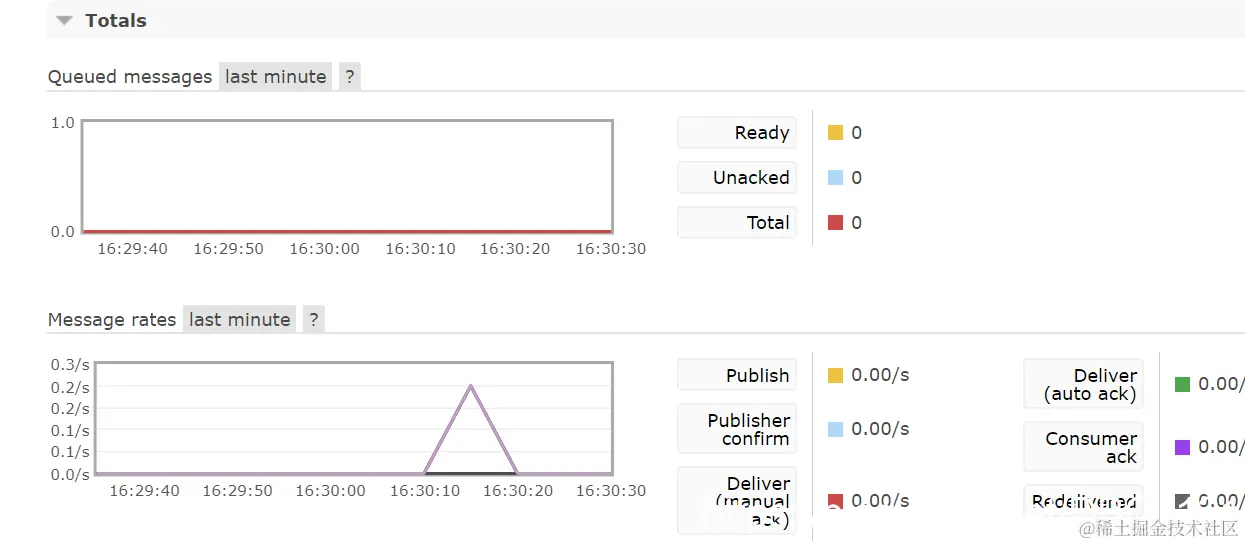Click 16:30:10 label under Message rates chart
The image size is (1245, 545).
pyautogui.click(x=424, y=491)
